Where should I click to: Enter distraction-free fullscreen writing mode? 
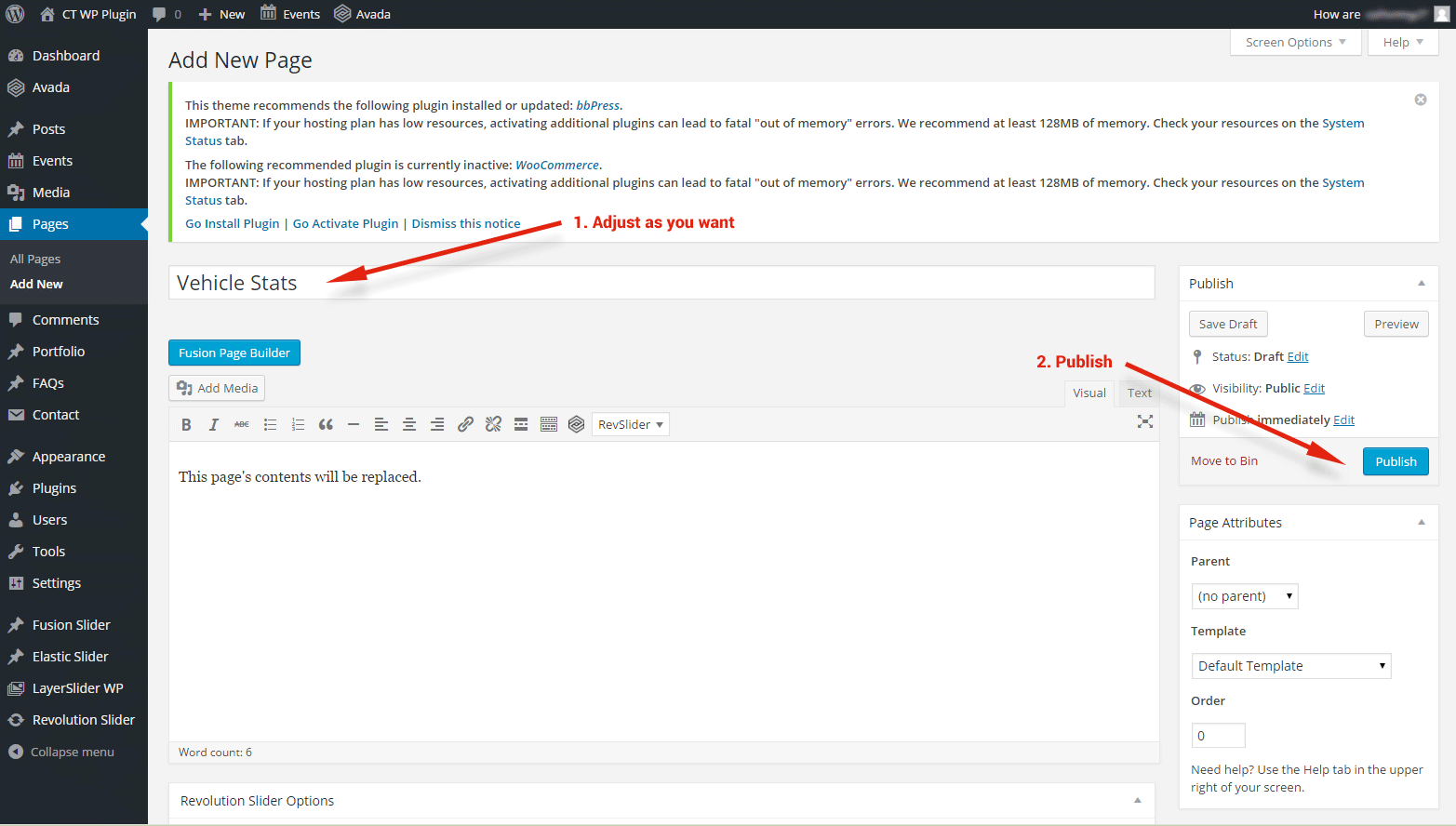(1144, 421)
